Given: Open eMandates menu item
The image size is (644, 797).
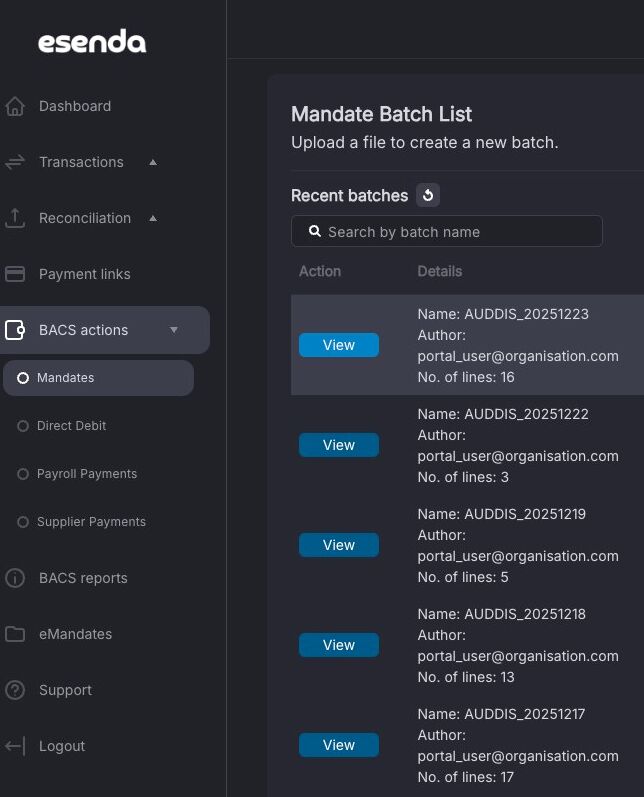Looking at the screenshot, I should pos(76,634).
